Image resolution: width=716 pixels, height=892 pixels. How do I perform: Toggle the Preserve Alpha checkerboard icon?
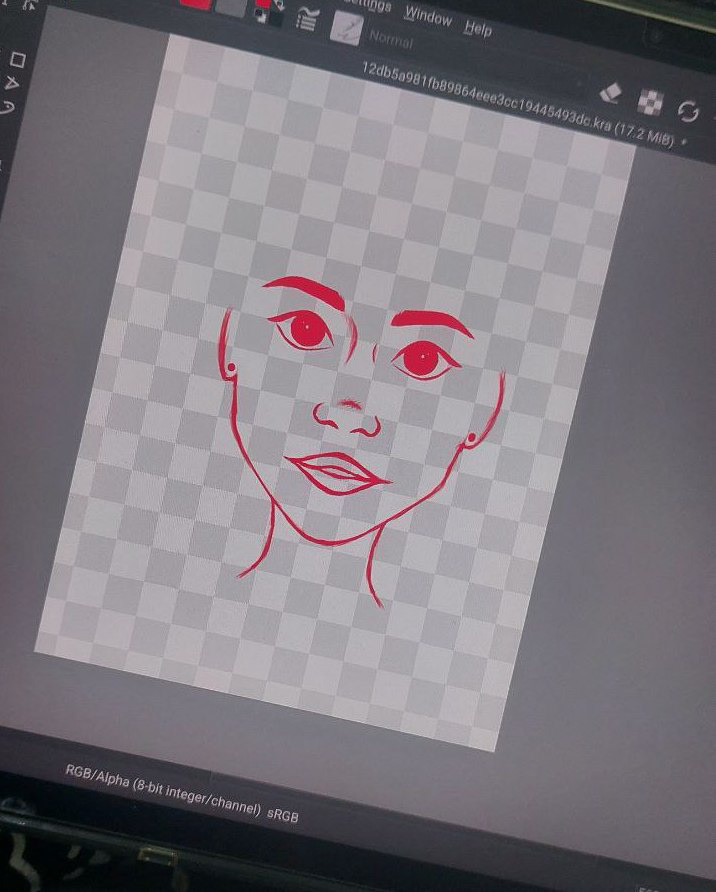(650, 102)
